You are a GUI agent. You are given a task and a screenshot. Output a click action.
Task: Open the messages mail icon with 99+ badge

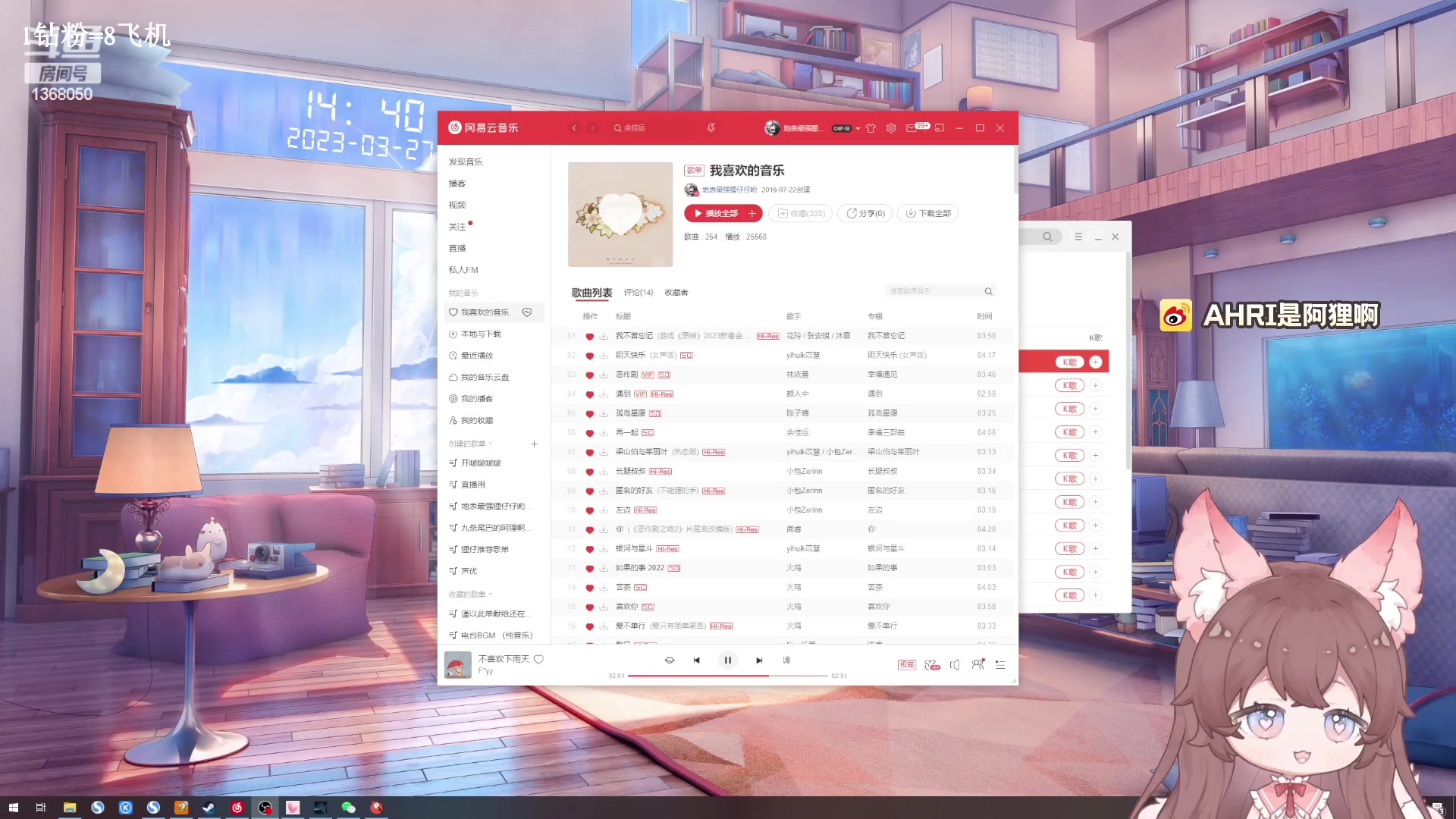912,128
